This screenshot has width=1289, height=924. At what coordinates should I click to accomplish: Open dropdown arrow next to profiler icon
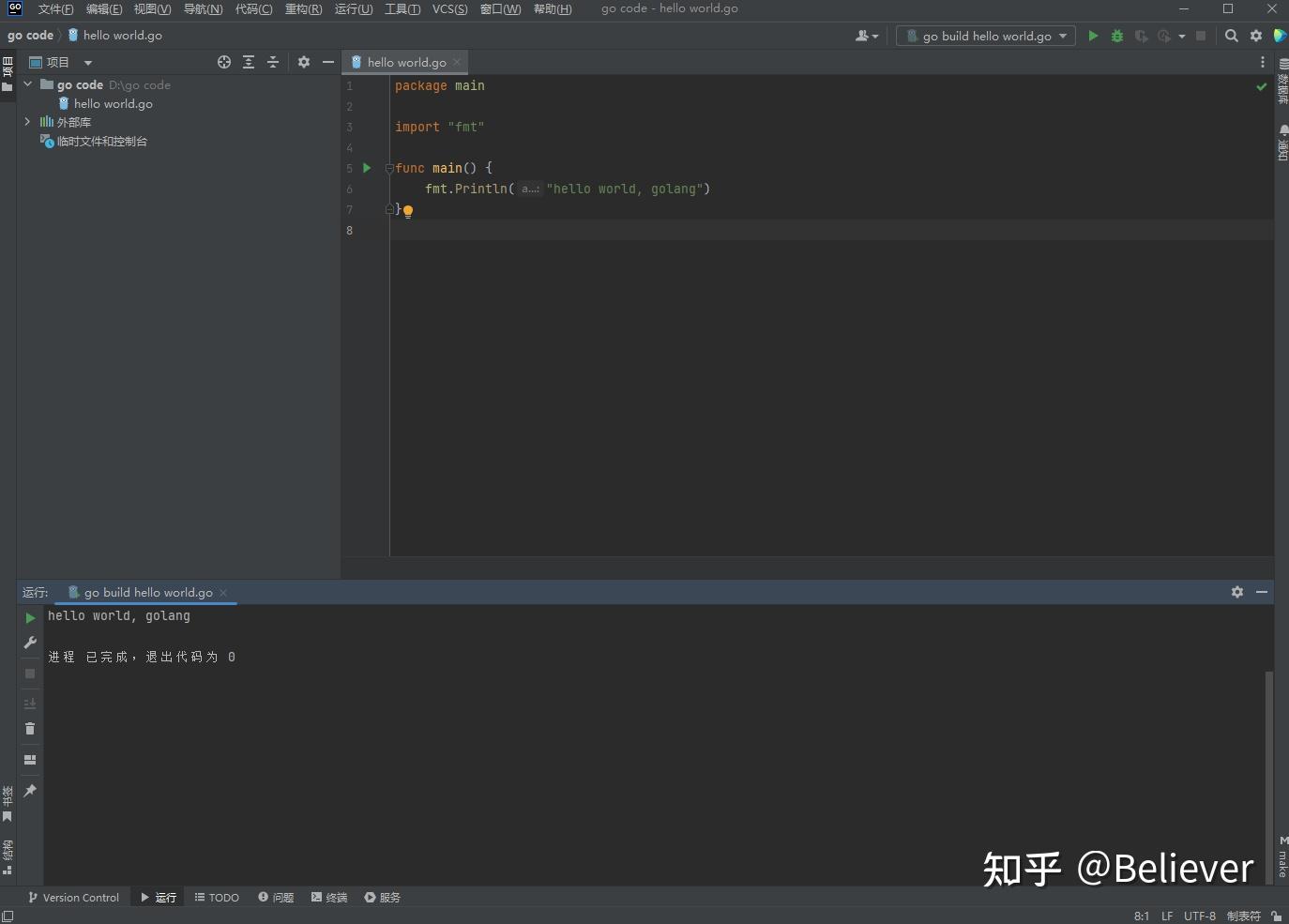pos(1182,36)
